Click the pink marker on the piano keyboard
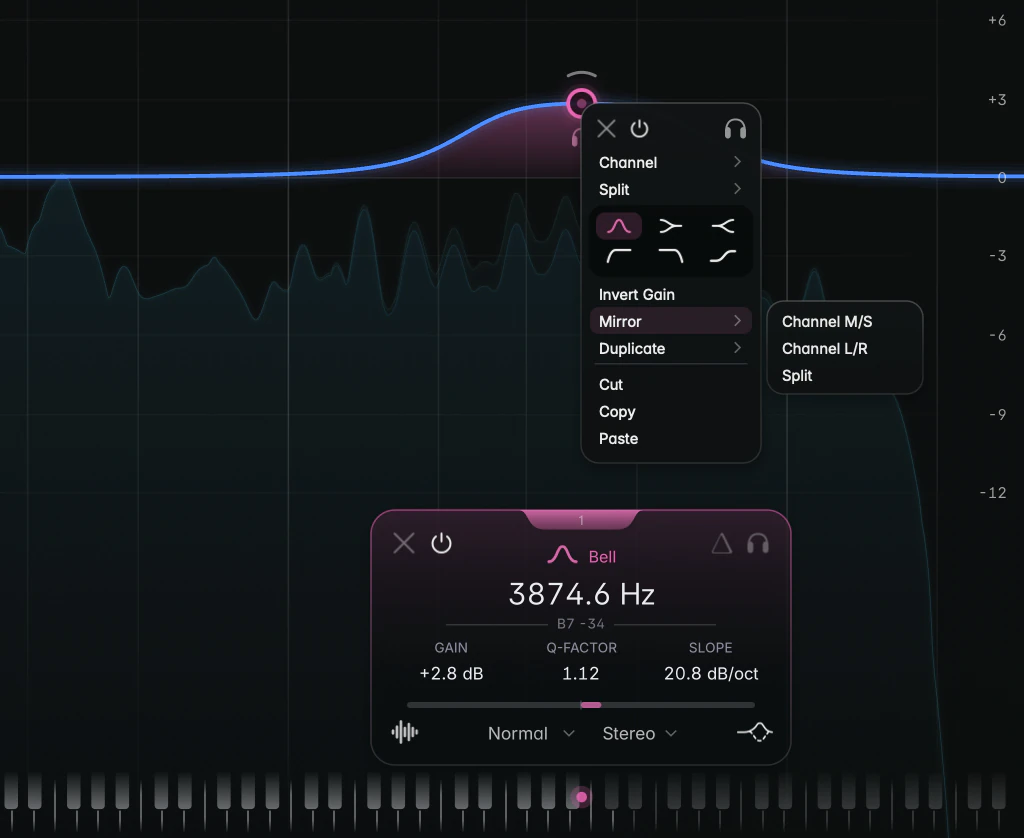The image size is (1024, 838). [581, 797]
